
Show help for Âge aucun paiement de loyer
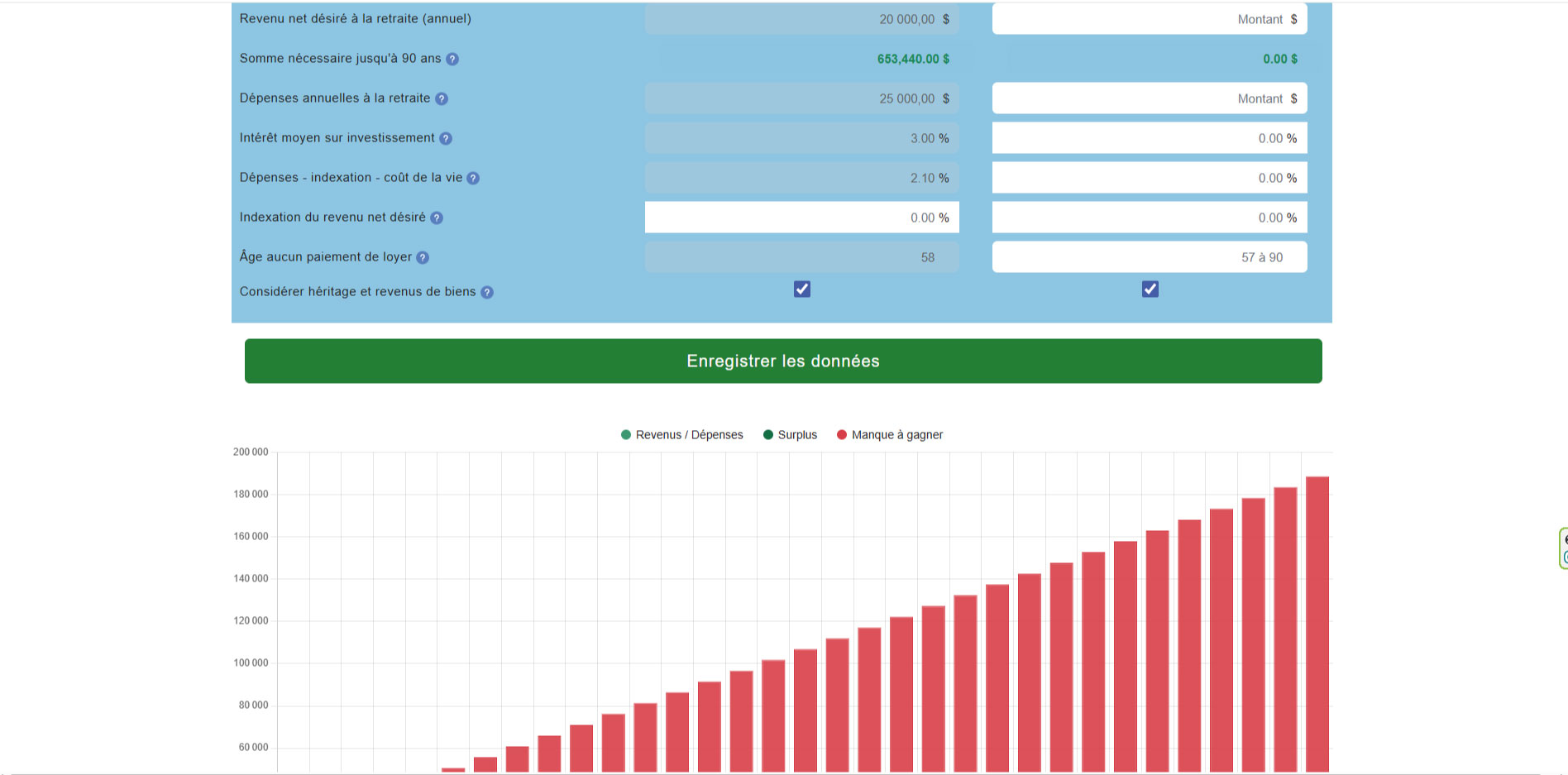(x=423, y=257)
